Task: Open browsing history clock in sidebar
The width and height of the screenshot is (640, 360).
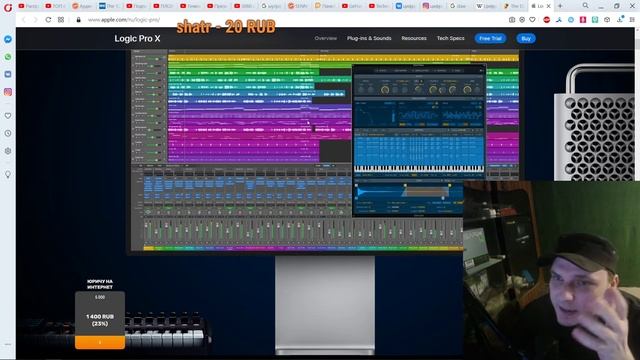Action: (8, 133)
